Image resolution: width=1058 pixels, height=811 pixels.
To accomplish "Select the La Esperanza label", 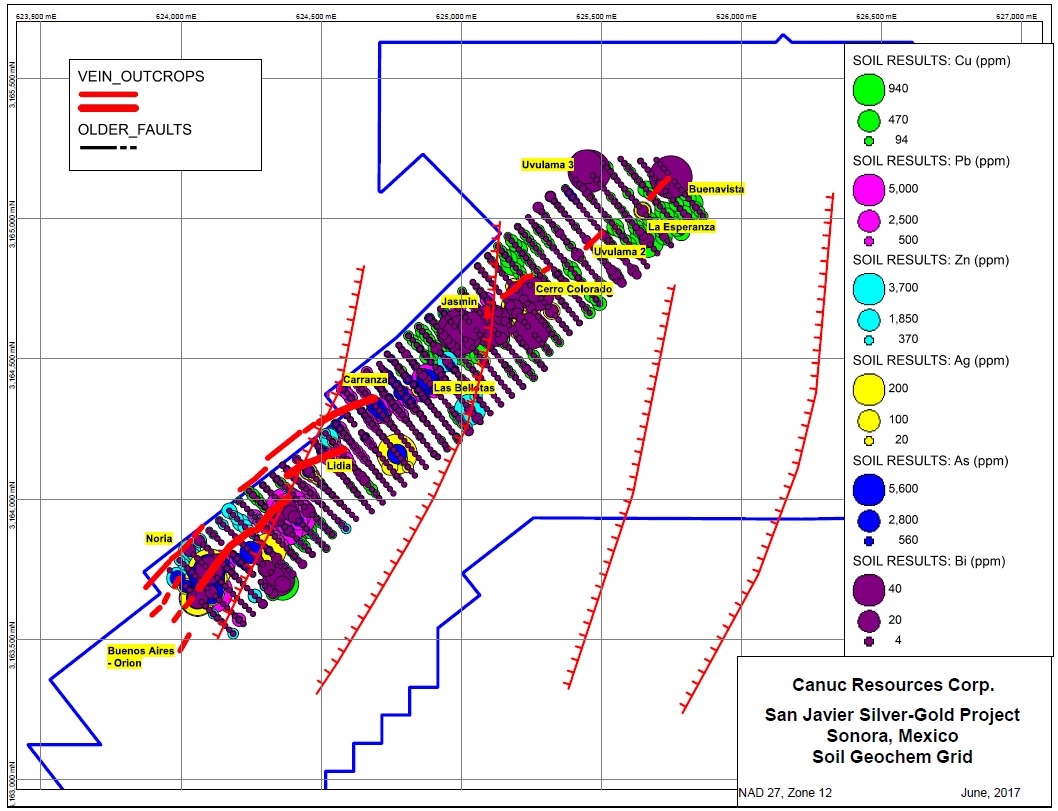I will click(x=681, y=227).
